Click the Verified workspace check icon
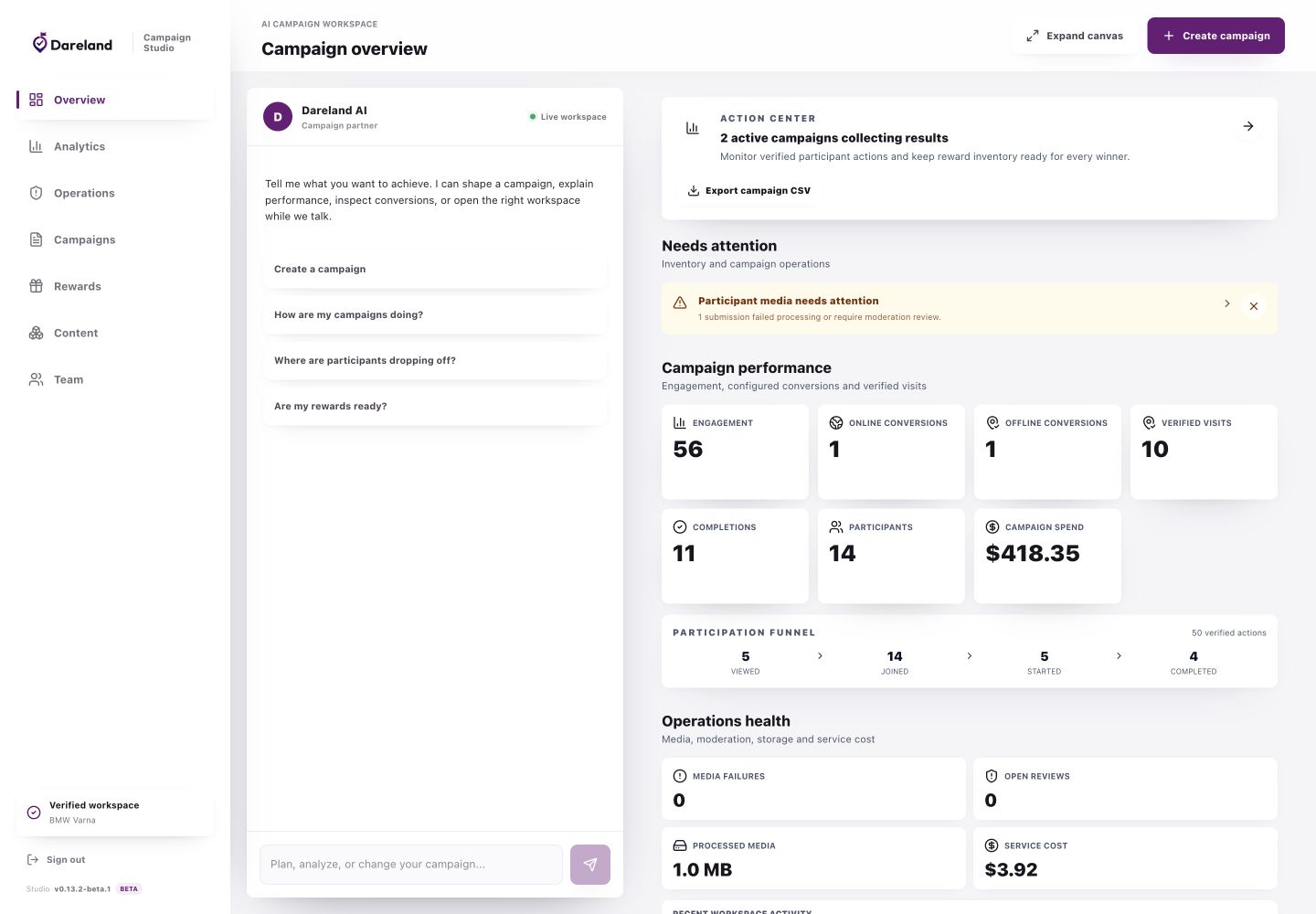The height and width of the screenshot is (914, 1316). pyautogui.click(x=34, y=813)
